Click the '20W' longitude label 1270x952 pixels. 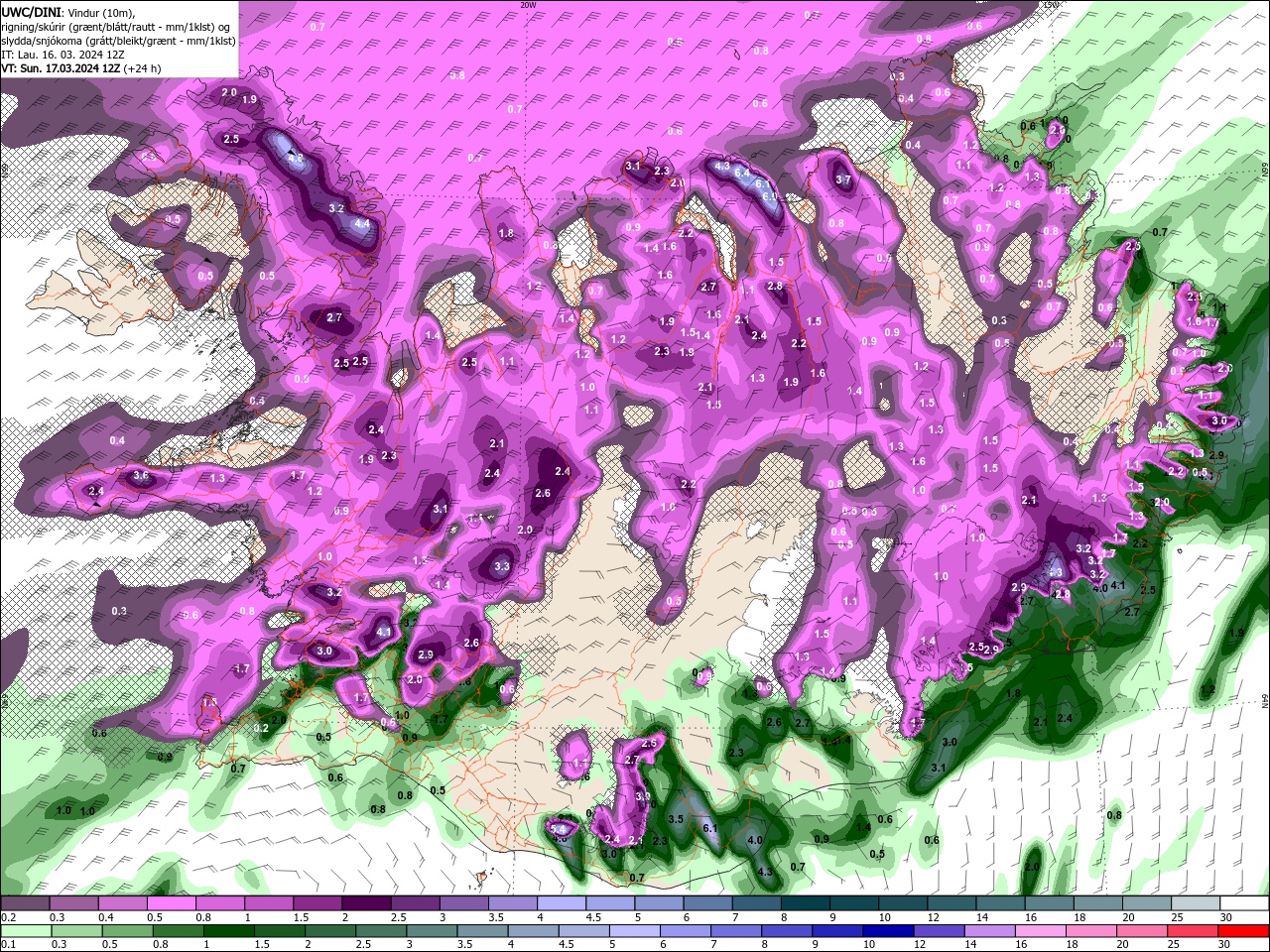[x=528, y=5]
